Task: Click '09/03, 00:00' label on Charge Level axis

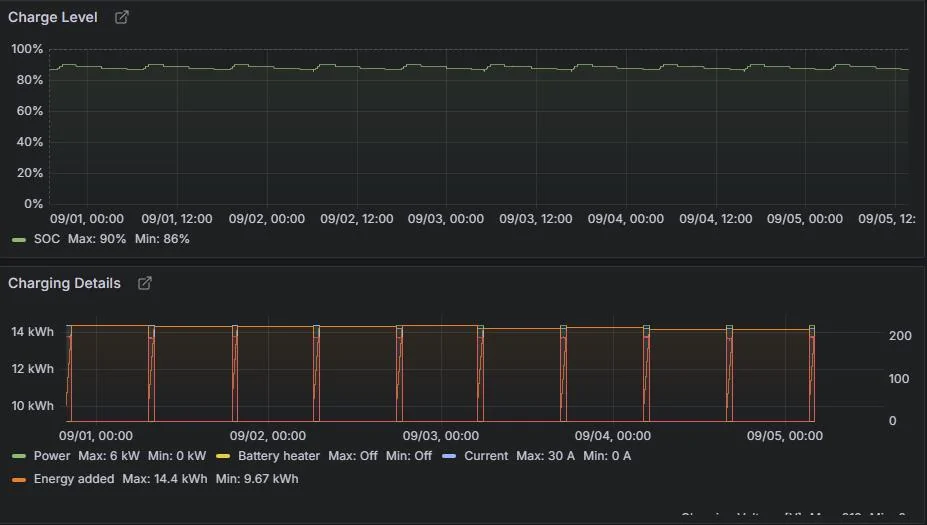Action: pyautogui.click(x=446, y=219)
